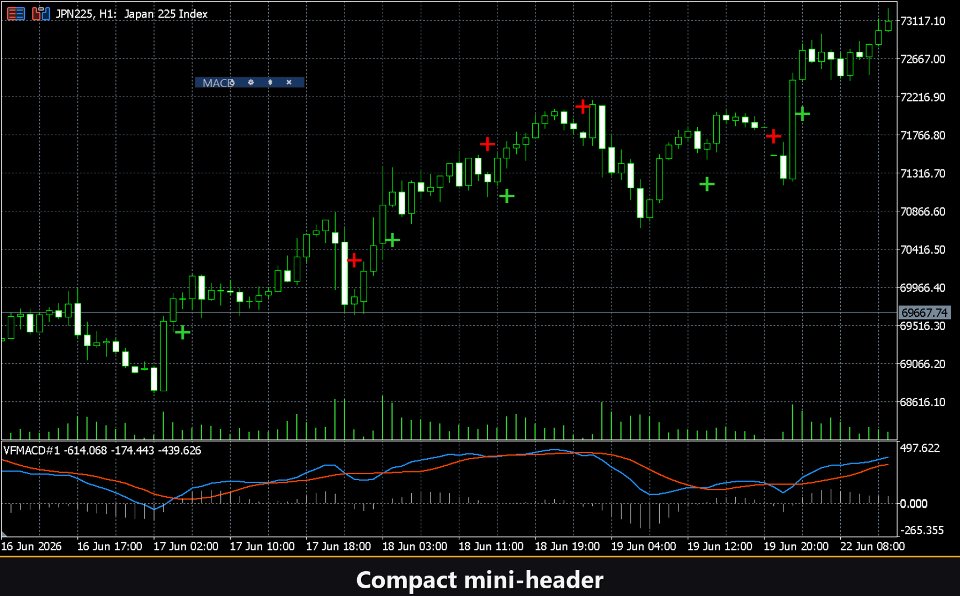
Task: Click the 72216.90 price scale label
Action: 923,97
